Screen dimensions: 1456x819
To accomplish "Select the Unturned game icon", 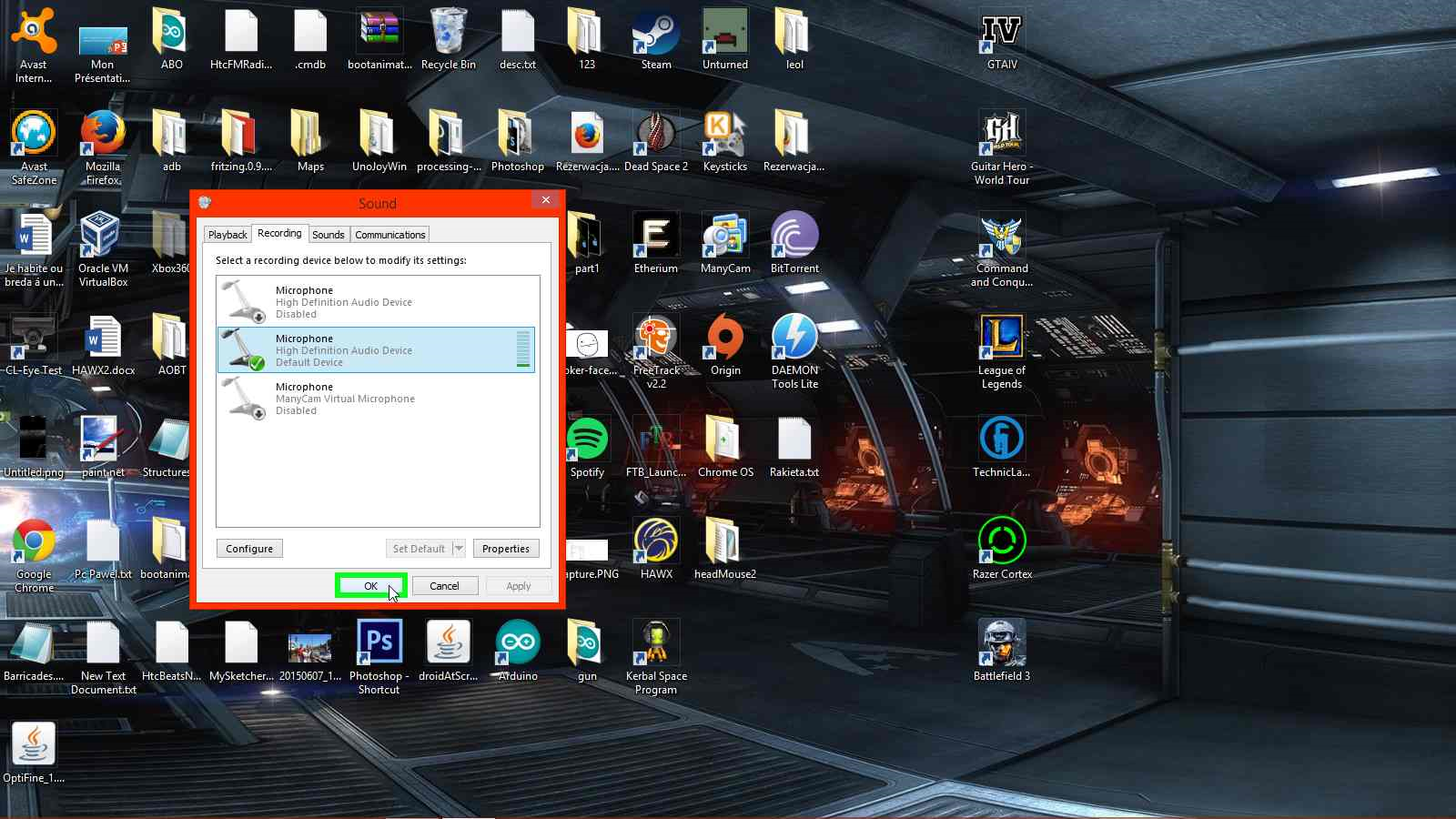I will tap(725, 38).
